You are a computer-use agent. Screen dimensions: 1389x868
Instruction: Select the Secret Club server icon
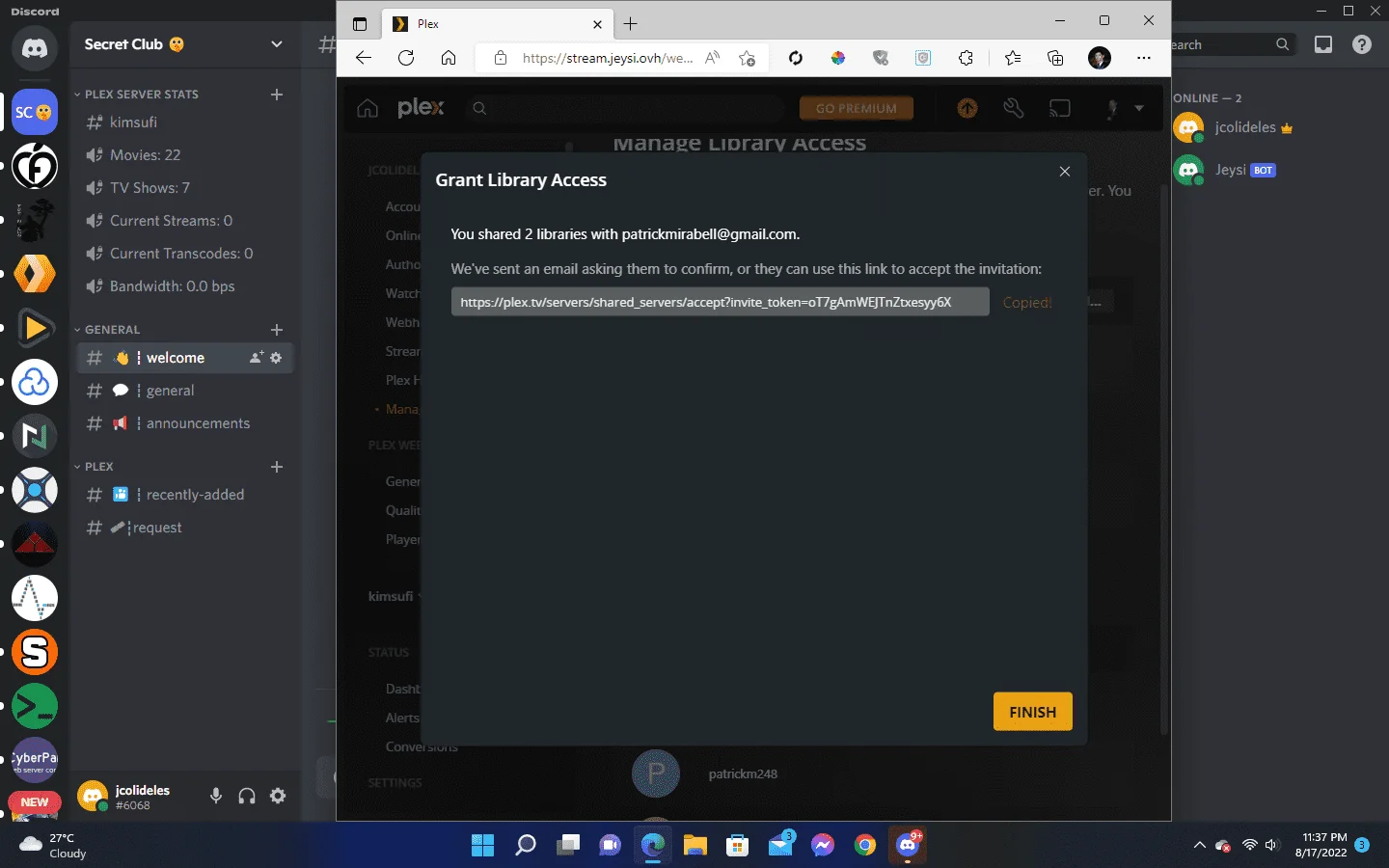pos(35,113)
